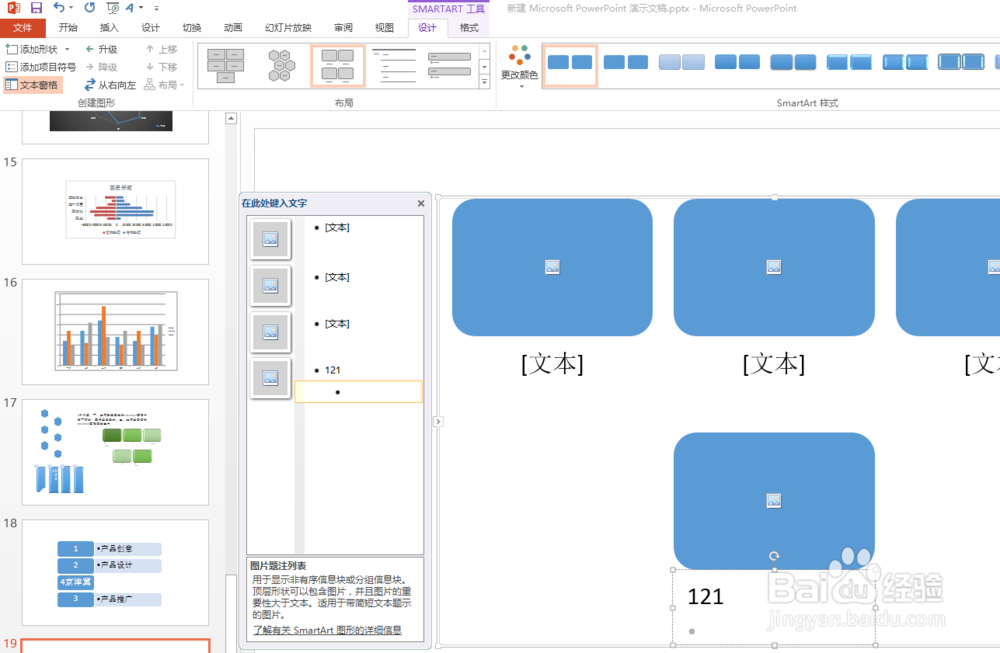Click the first [文本] caption under the shape
Viewport: 1000px width, 653px height.
pos(552,363)
